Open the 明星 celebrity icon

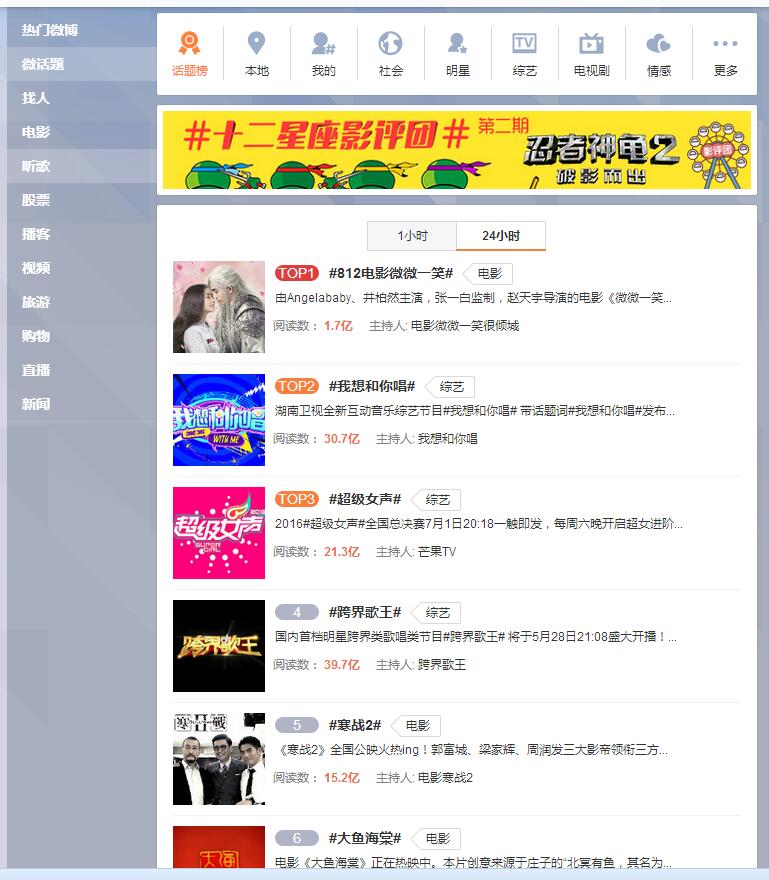tap(457, 43)
